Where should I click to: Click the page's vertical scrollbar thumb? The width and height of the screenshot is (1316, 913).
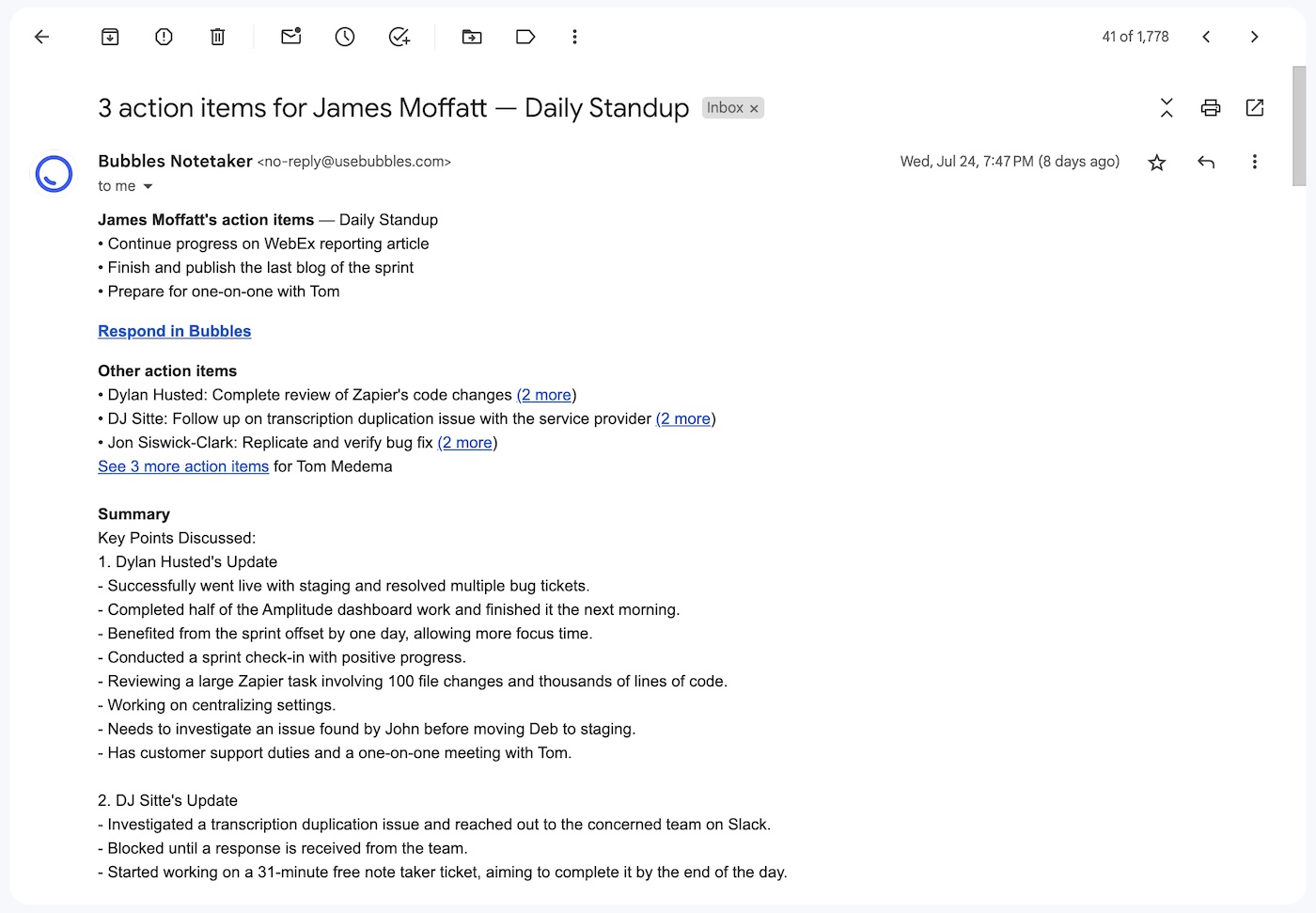coord(1299,126)
